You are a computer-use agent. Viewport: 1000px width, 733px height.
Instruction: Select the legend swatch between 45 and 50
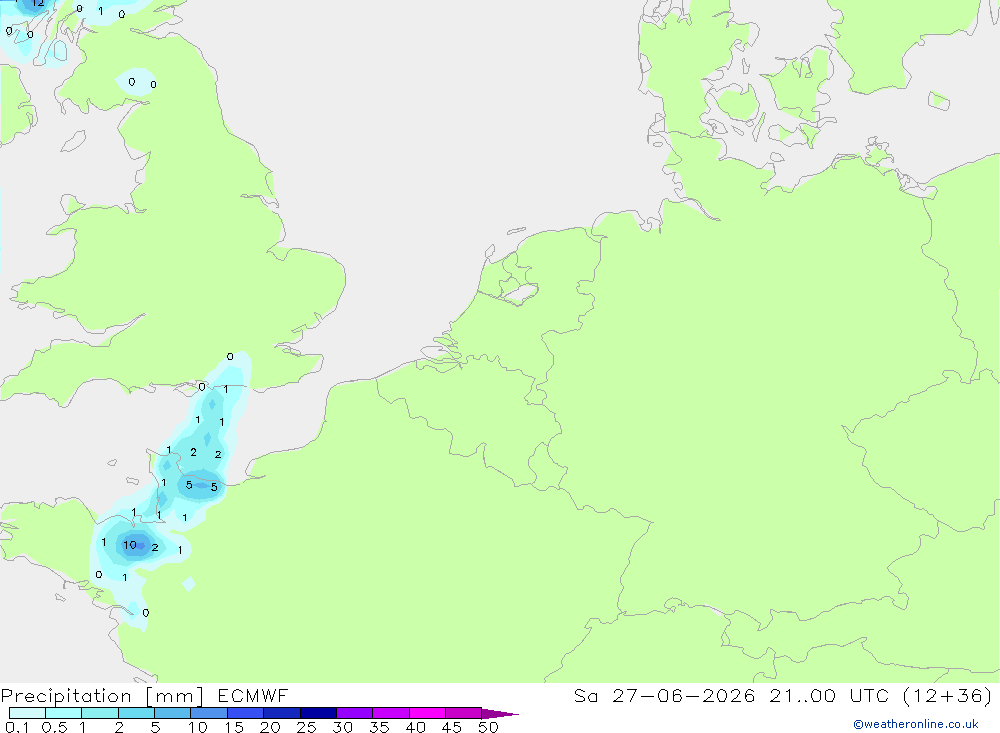pyautogui.click(x=463, y=713)
